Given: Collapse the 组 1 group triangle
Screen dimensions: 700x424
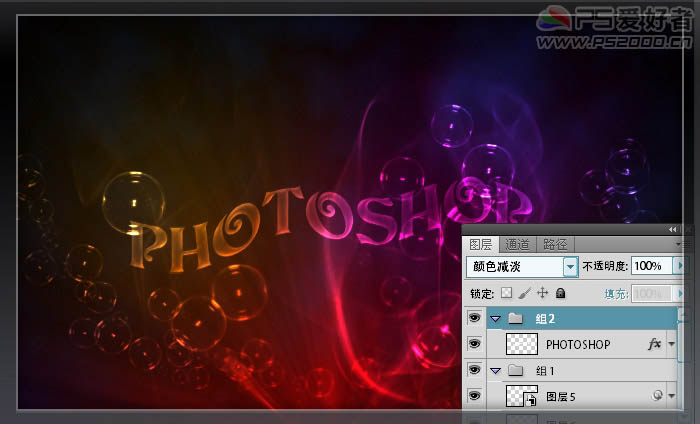Looking at the screenshot, I should (x=494, y=370).
